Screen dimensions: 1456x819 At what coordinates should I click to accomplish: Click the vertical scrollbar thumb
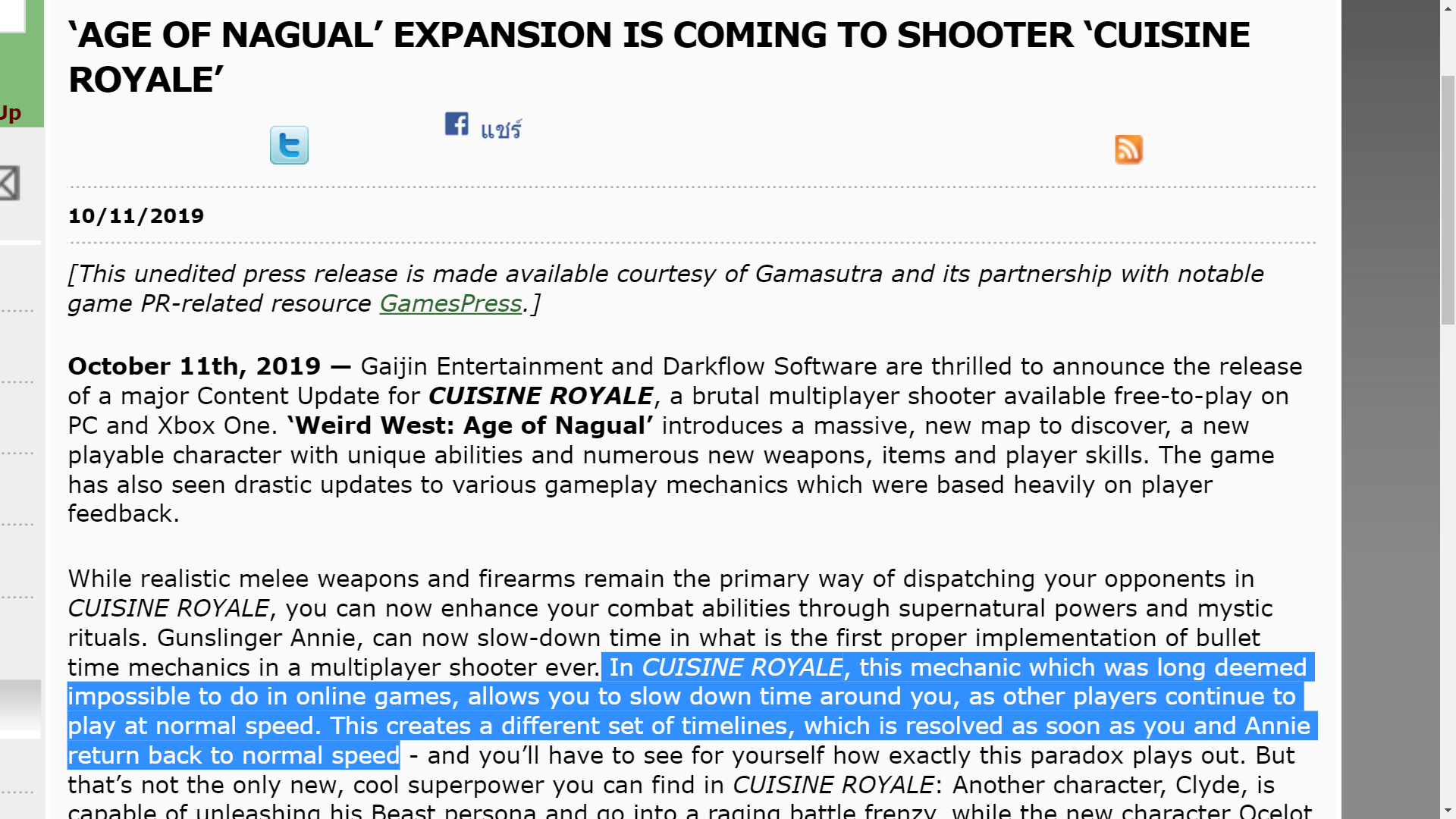1448,200
